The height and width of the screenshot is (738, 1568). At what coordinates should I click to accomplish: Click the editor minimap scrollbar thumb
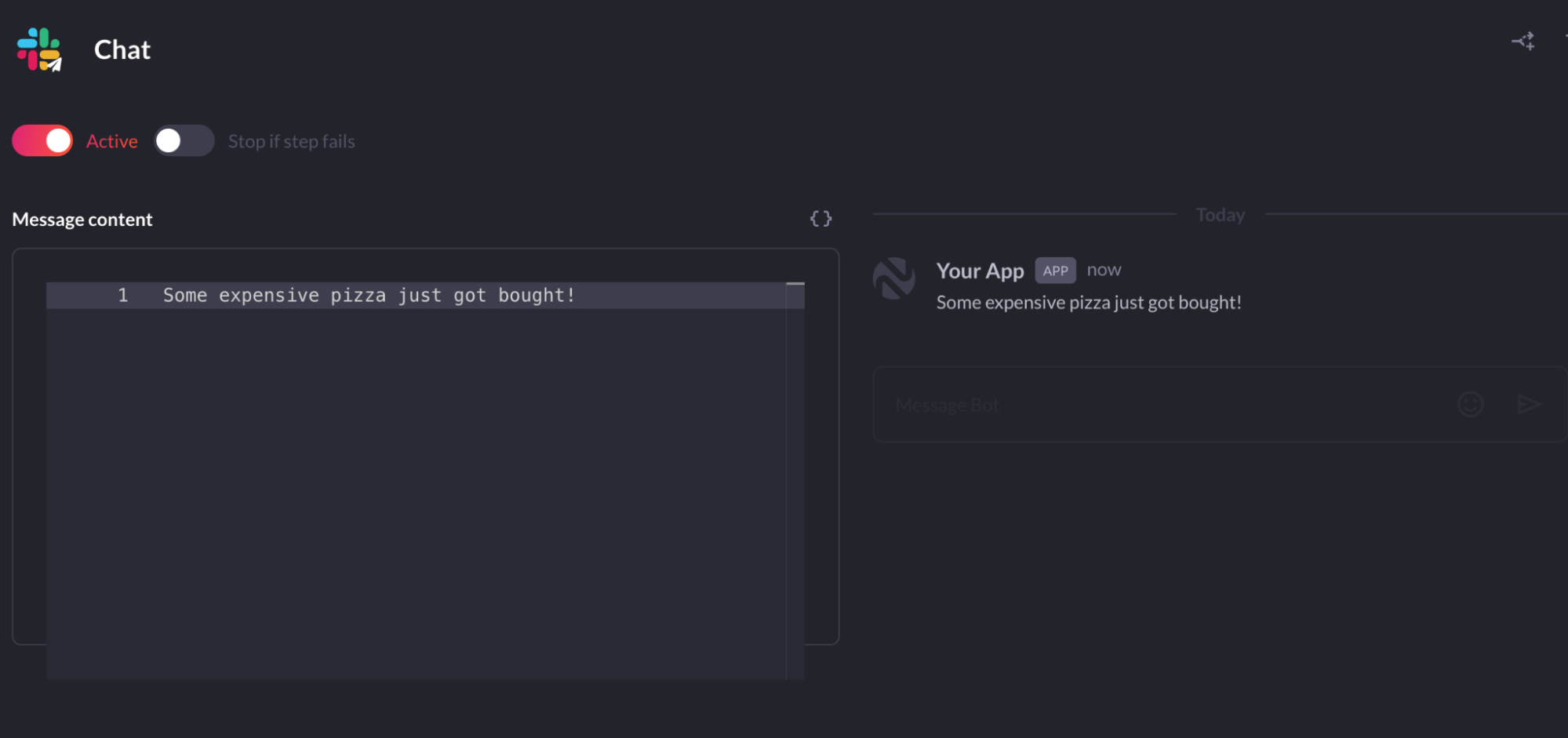click(x=795, y=283)
